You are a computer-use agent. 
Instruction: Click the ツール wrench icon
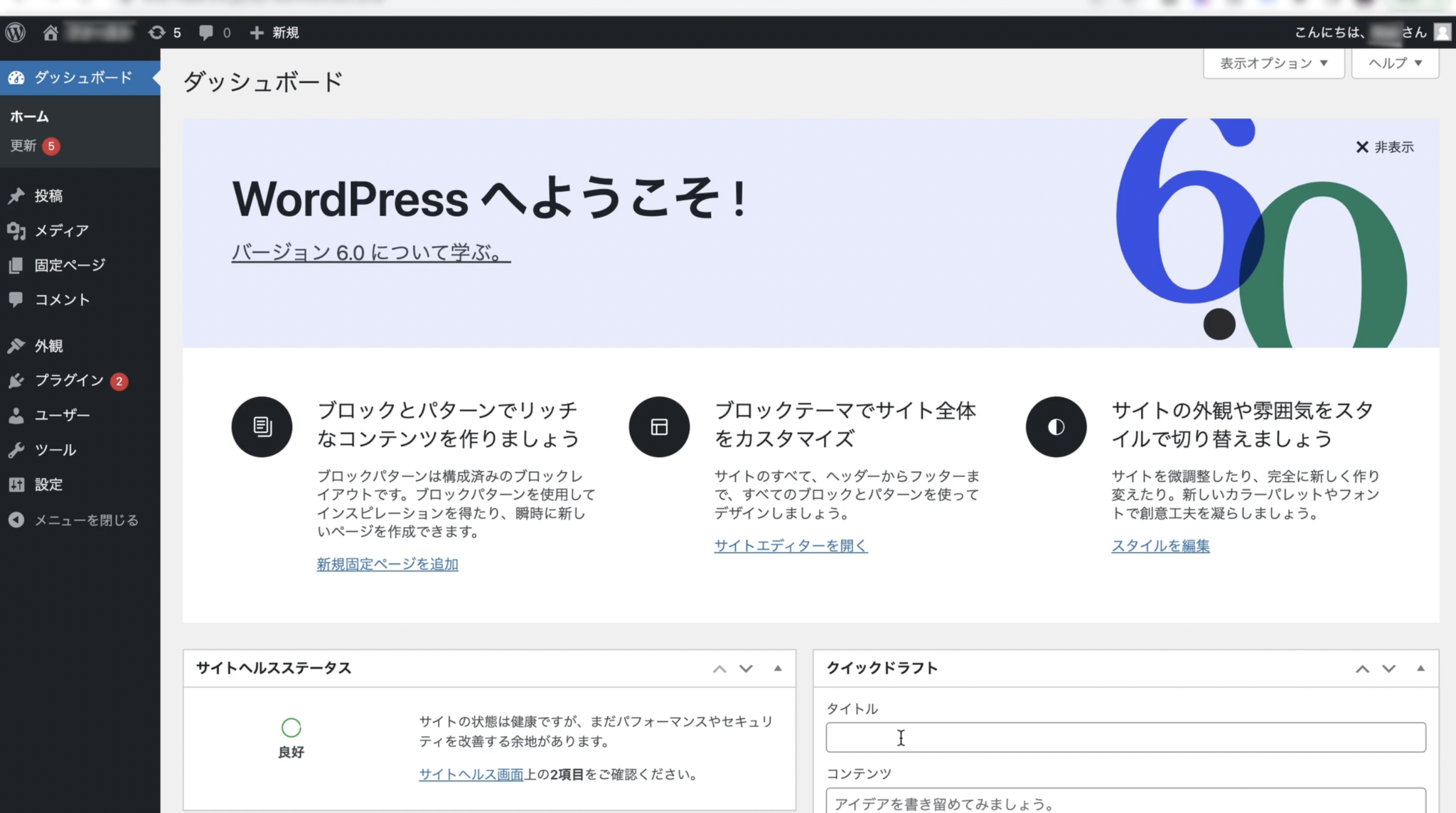pyautogui.click(x=16, y=450)
